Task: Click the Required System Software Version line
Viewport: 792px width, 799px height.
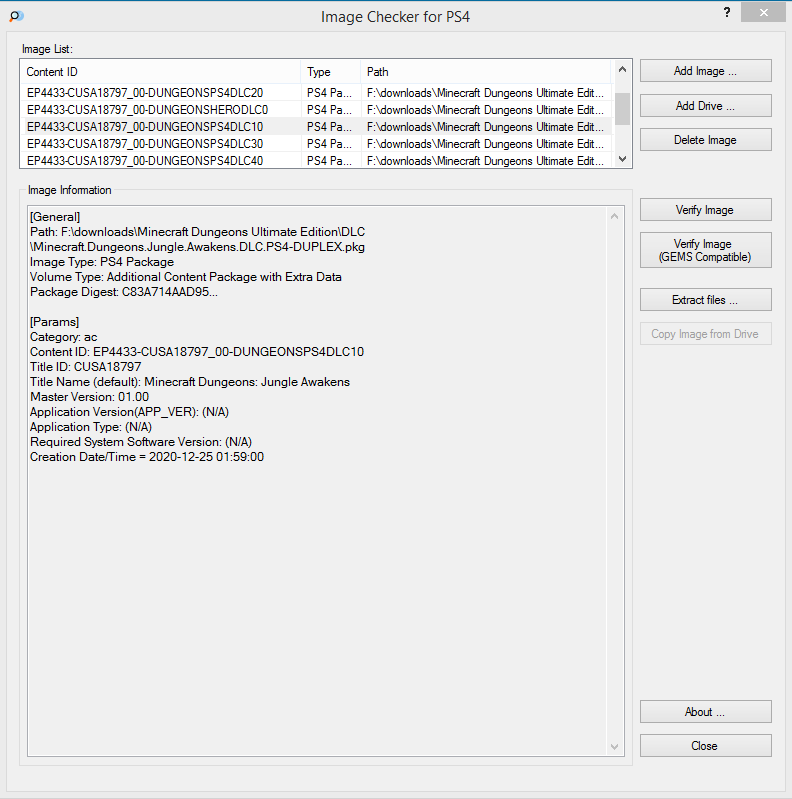Action: click(141, 442)
